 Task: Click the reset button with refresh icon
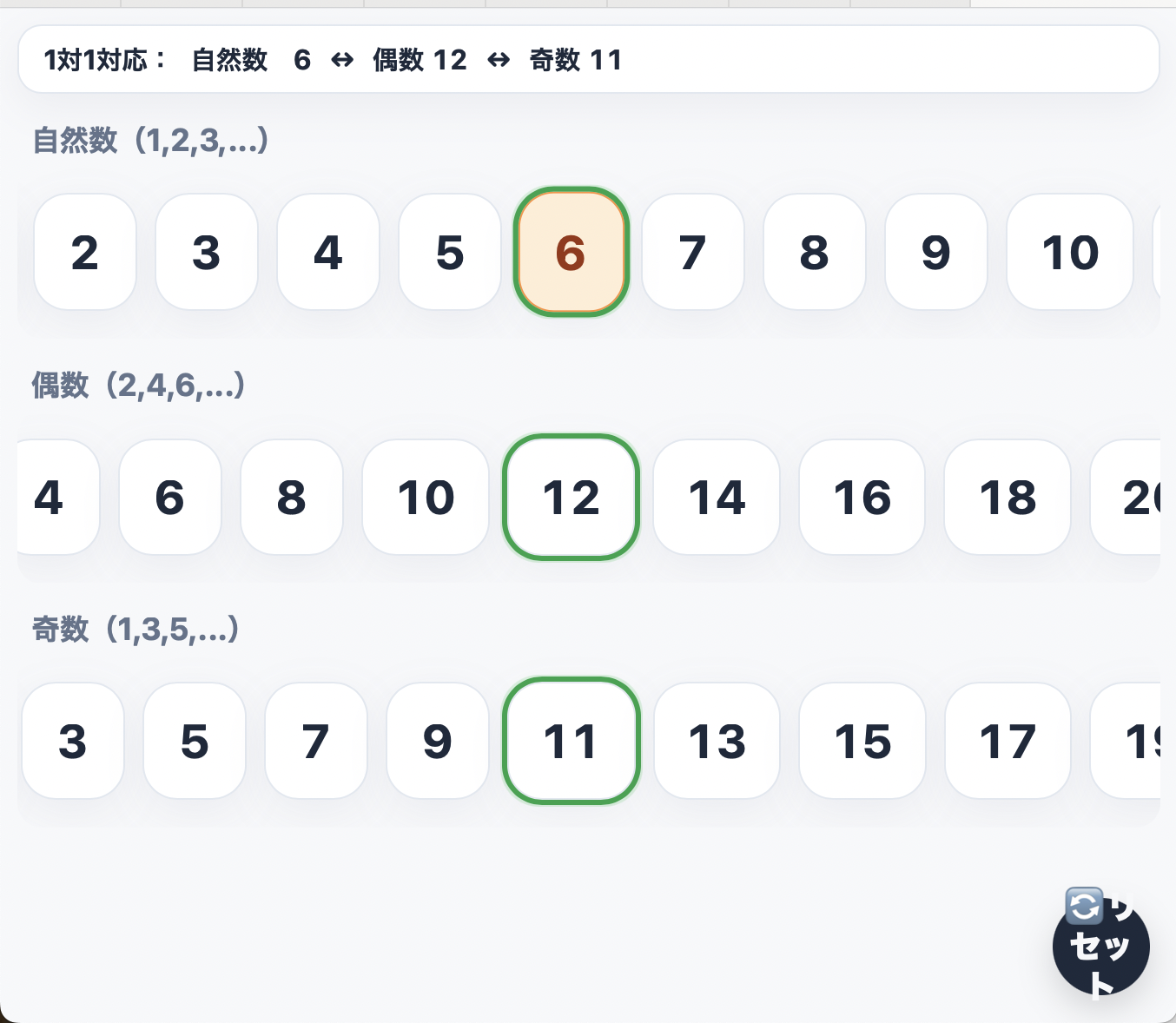point(1100,946)
